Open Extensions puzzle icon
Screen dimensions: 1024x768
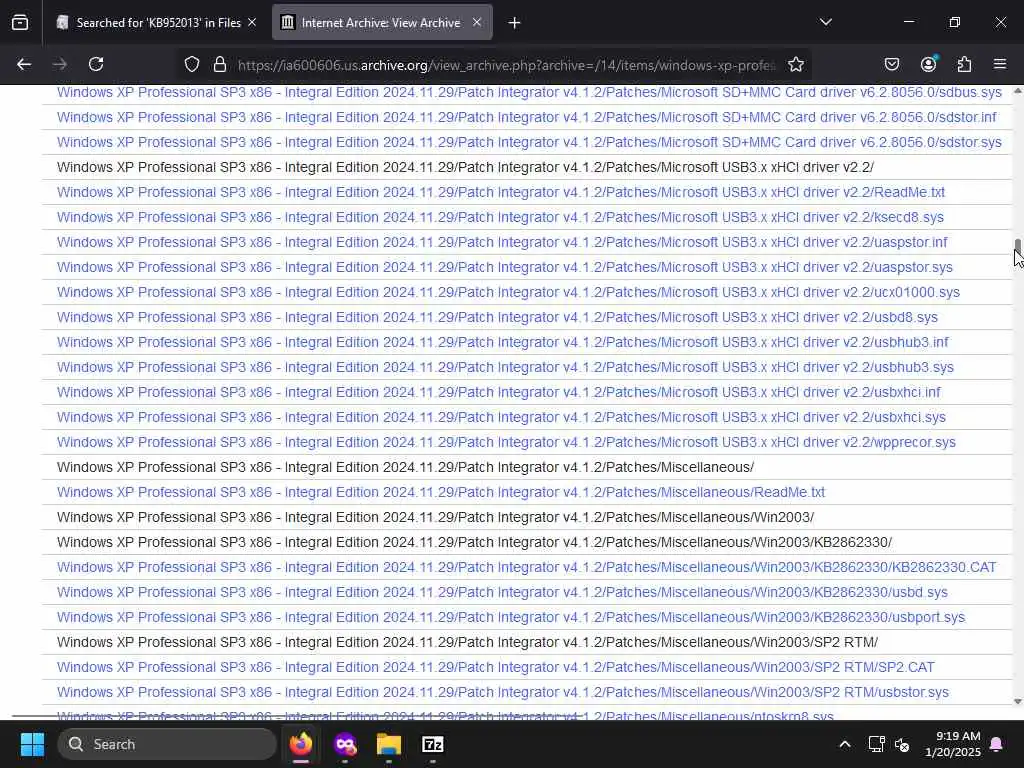pos(964,64)
